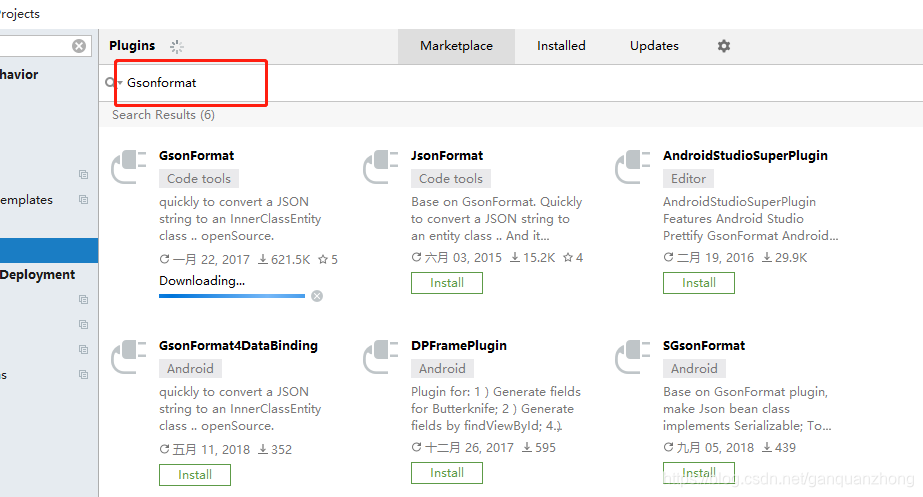Click the Plugins heading
This screenshot has height=497, width=923.
coord(132,46)
